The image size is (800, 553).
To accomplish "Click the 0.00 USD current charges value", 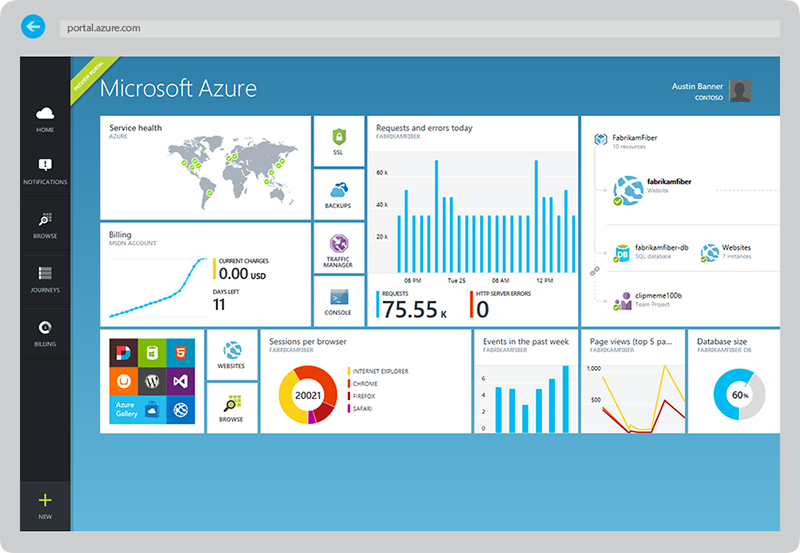I will click(242, 274).
